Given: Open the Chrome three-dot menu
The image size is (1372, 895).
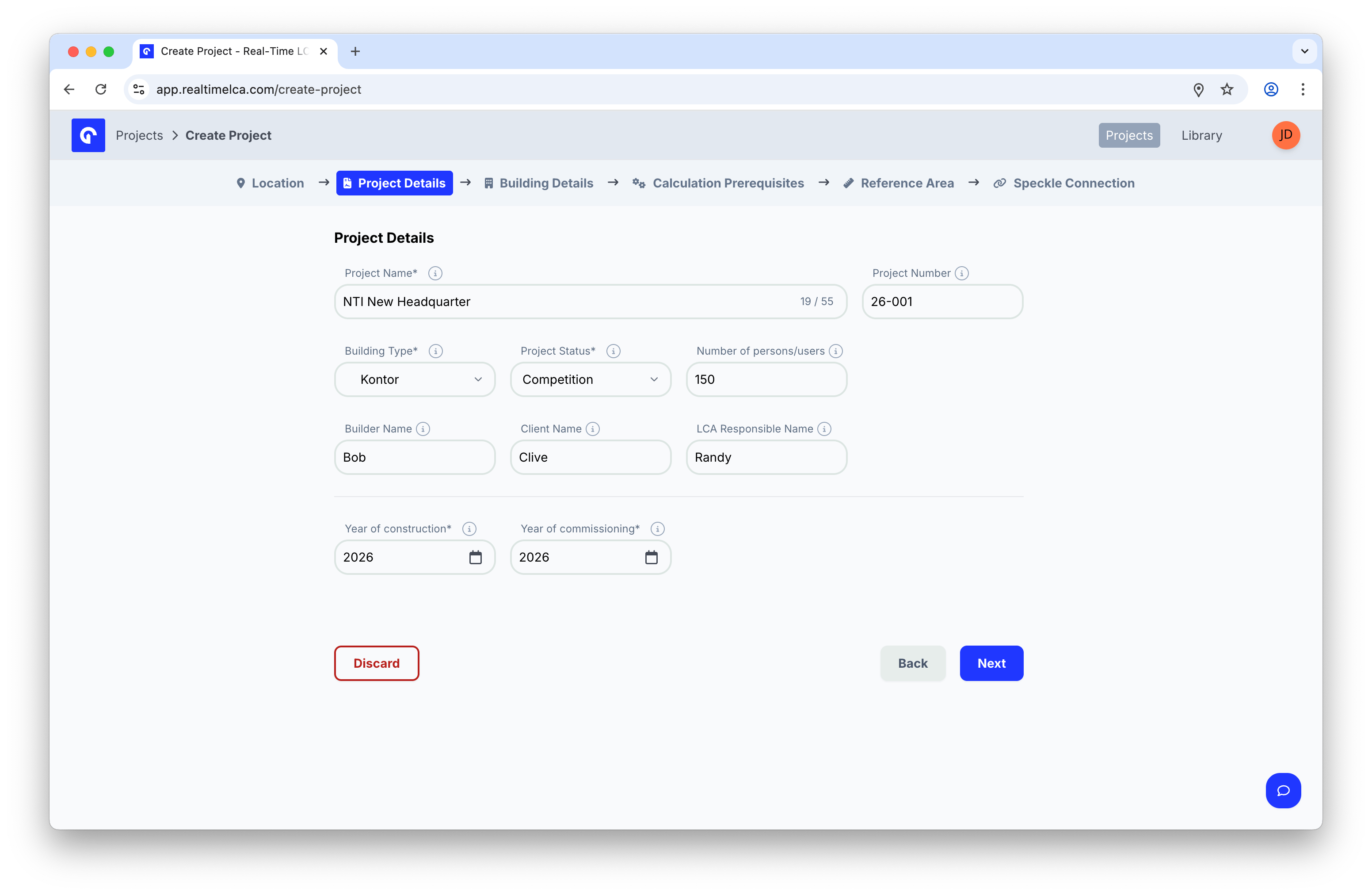Looking at the screenshot, I should pyautogui.click(x=1303, y=89).
